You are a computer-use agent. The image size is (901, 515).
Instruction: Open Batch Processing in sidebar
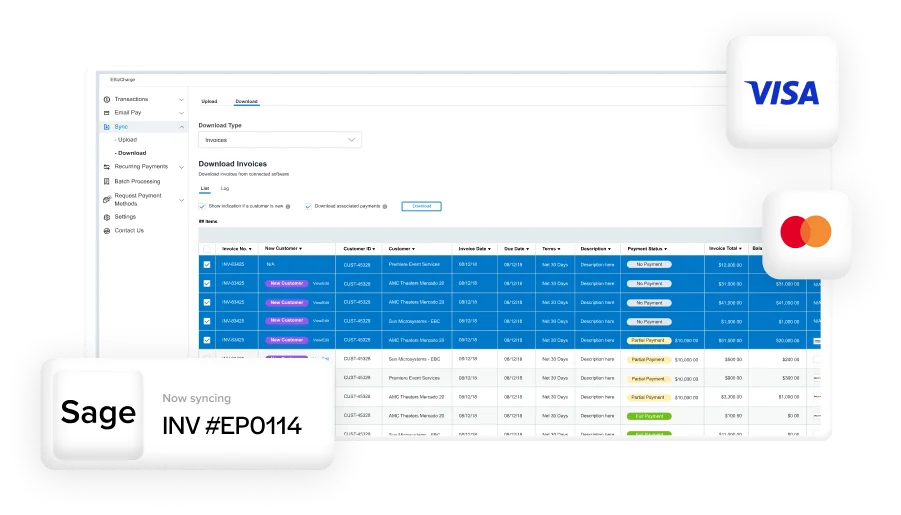coord(137,182)
